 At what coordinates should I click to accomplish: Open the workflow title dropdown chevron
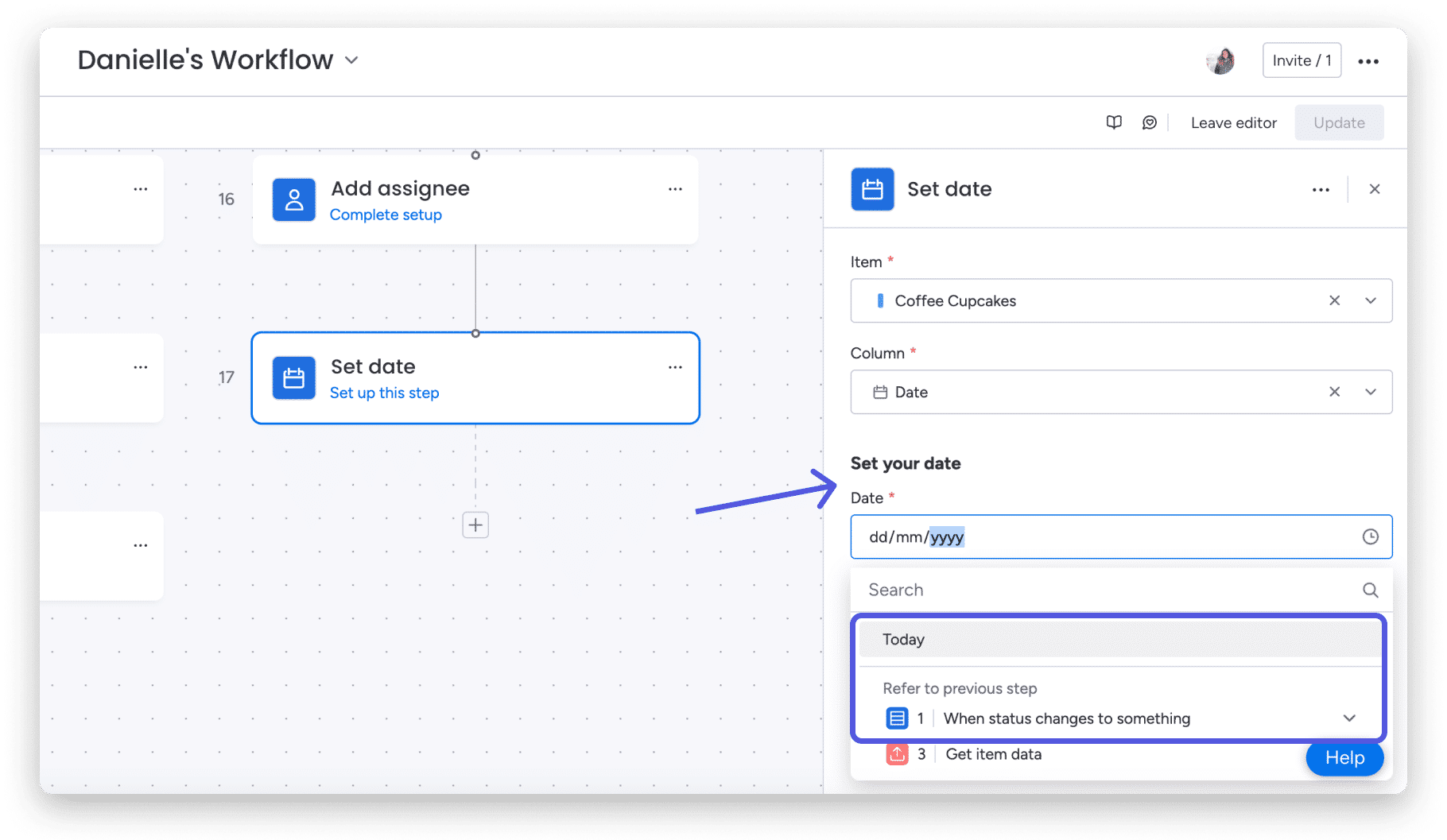(x=351, y=60)
